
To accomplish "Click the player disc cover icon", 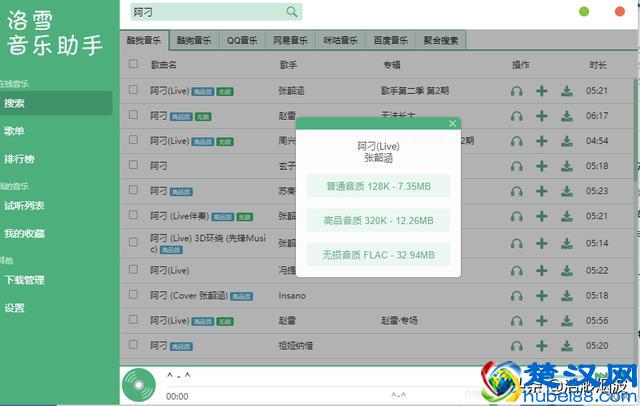I will coord(139,385).
